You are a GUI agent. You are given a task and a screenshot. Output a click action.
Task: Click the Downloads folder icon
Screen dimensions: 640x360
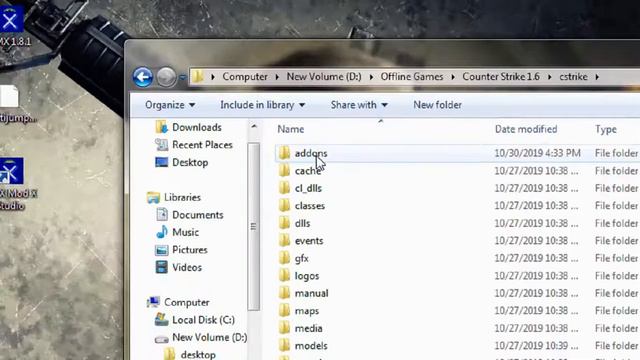[x=161, y=127]
